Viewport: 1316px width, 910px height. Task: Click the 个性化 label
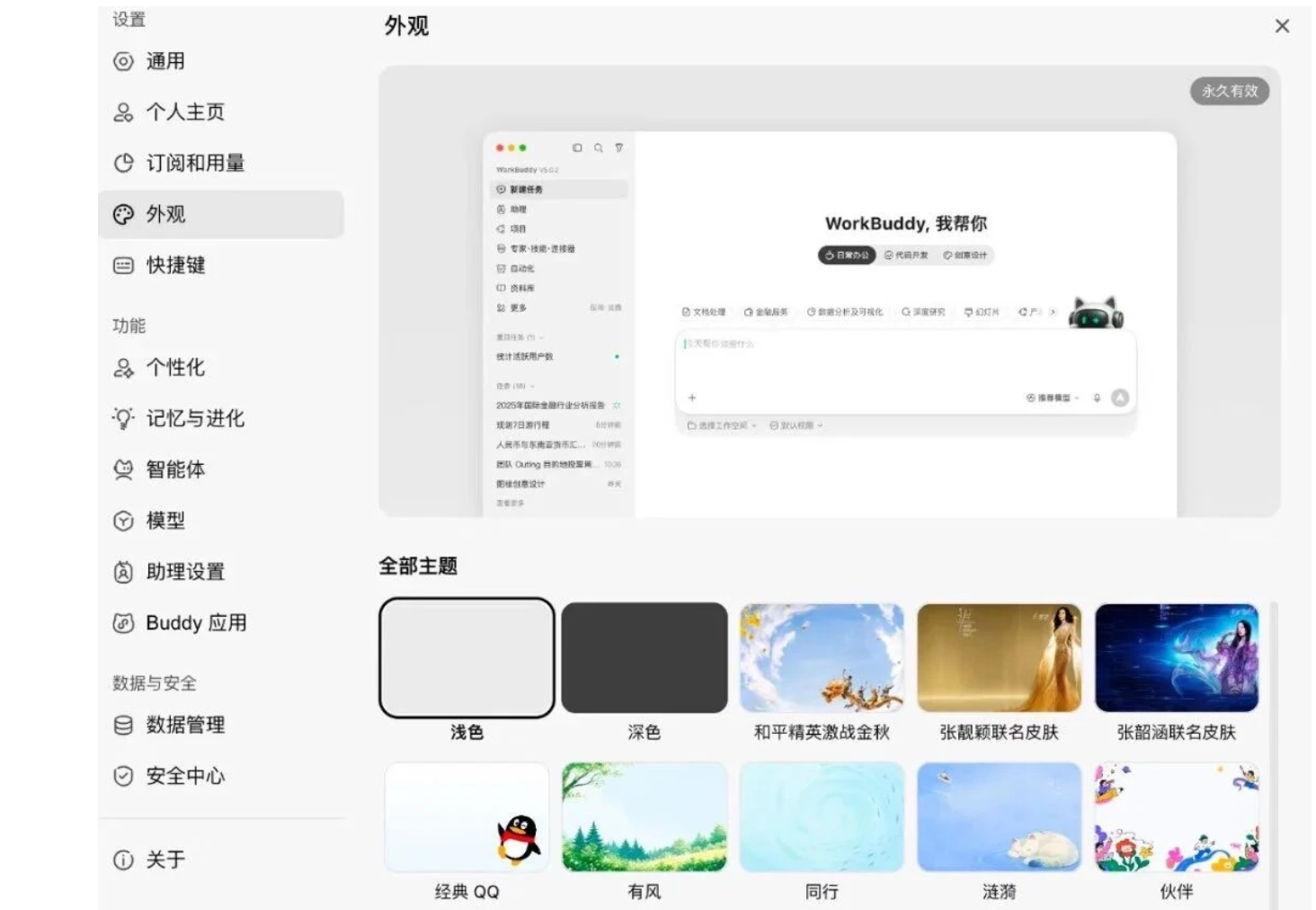[175, 368]
